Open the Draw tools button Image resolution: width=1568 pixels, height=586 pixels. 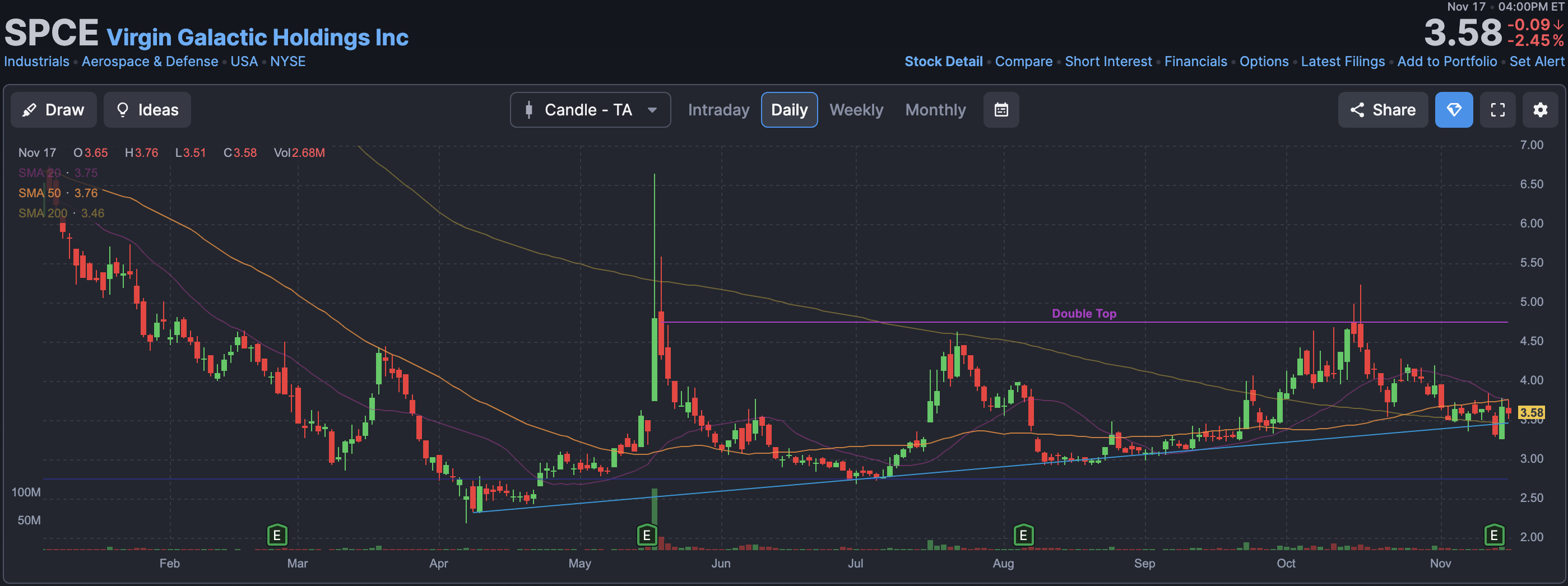pos(54,110)
